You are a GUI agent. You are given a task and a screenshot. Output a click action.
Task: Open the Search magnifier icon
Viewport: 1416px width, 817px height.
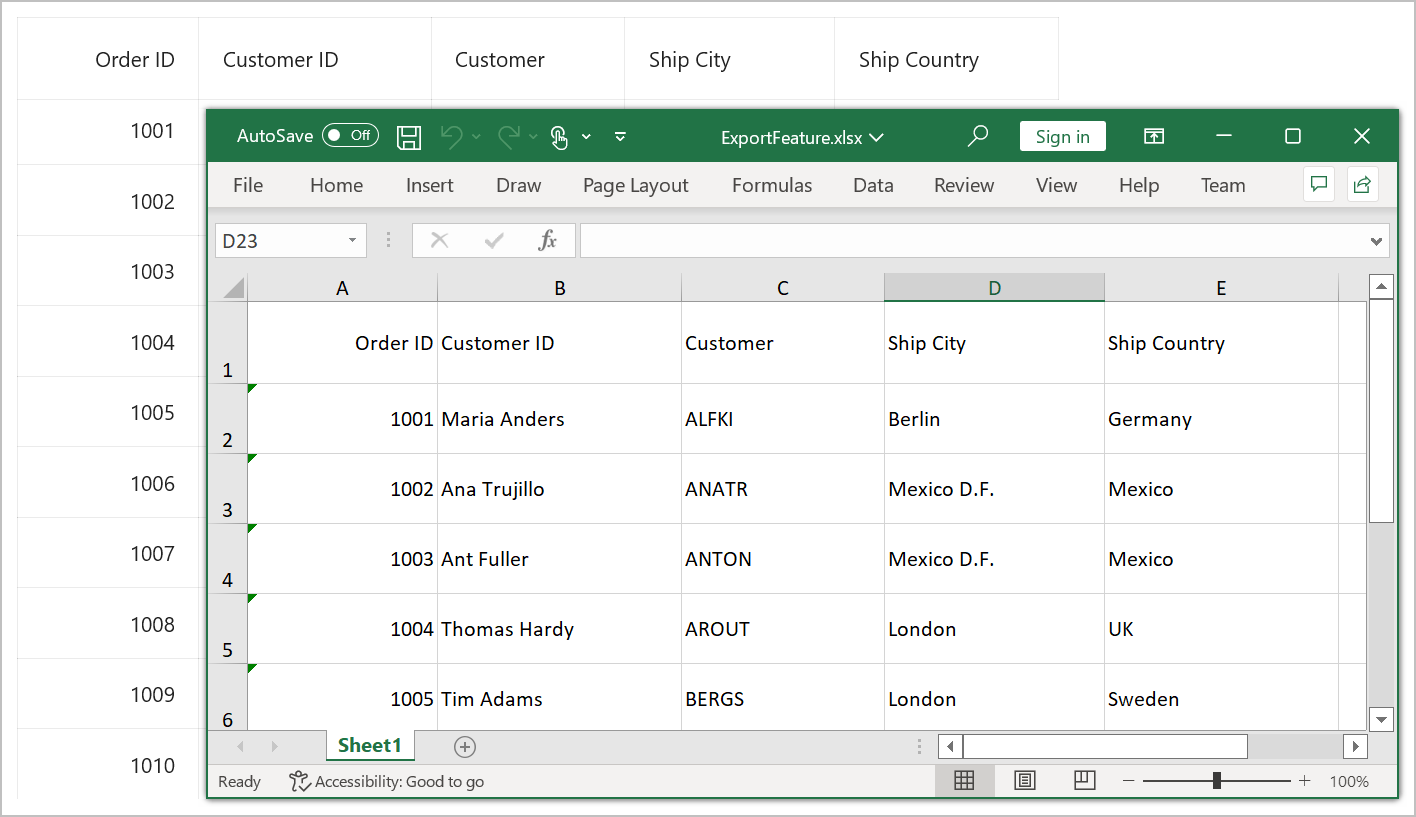tap(978, 136)
